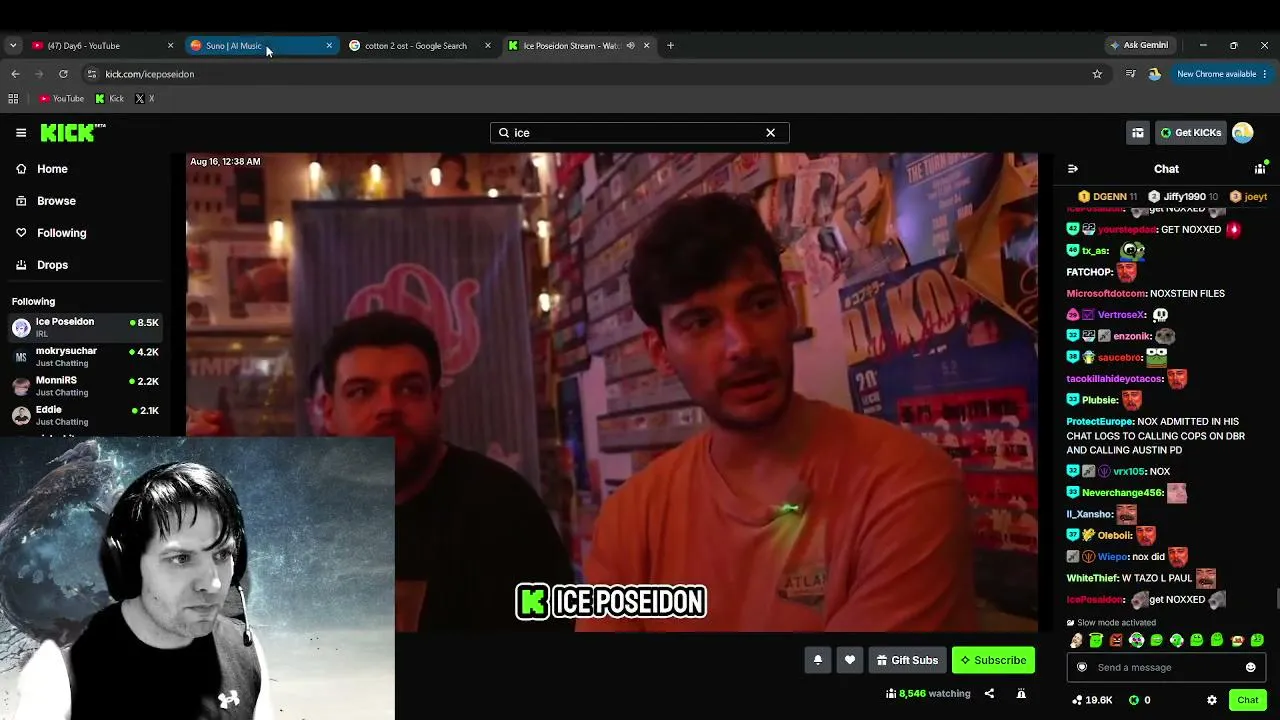The height and width of the screenshot is (720, 1280).
Task: Follow the channel with the heart icon
Action: tap(850, 660)
